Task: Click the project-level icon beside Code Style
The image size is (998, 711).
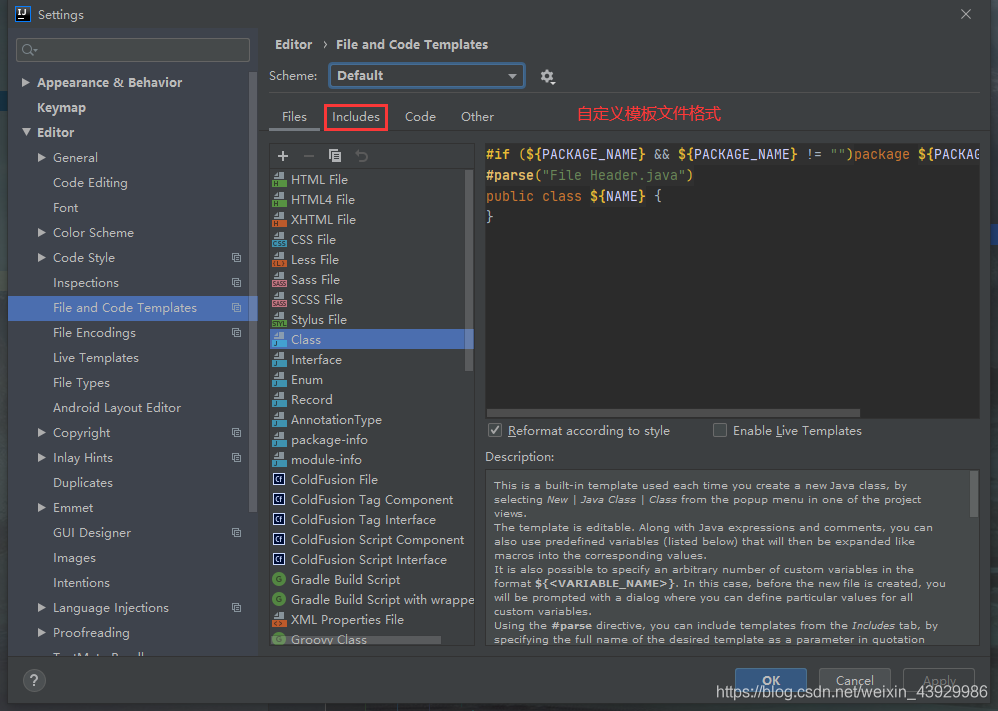Action: (x=236, y=258)
